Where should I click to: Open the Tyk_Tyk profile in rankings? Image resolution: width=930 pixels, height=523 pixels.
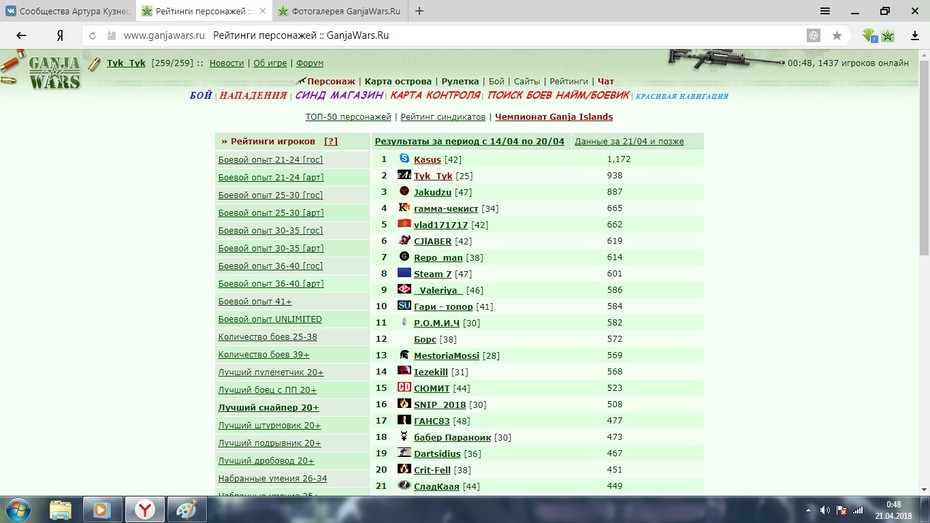(433, 176)
